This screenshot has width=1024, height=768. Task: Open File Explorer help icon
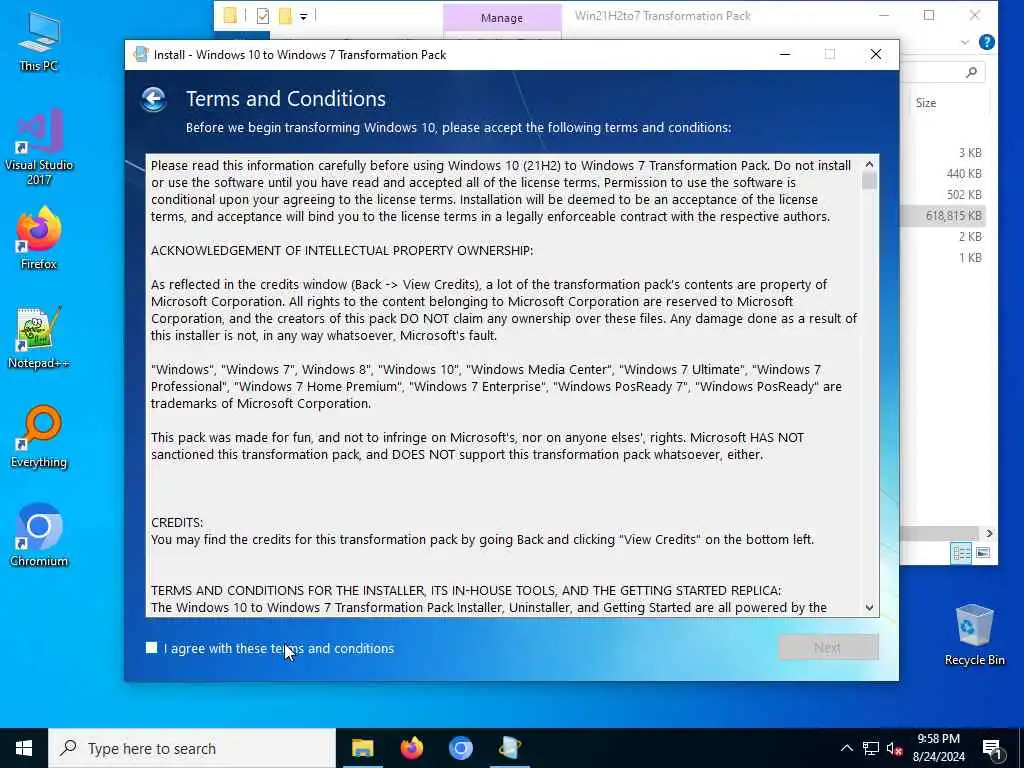coord(987,42)
